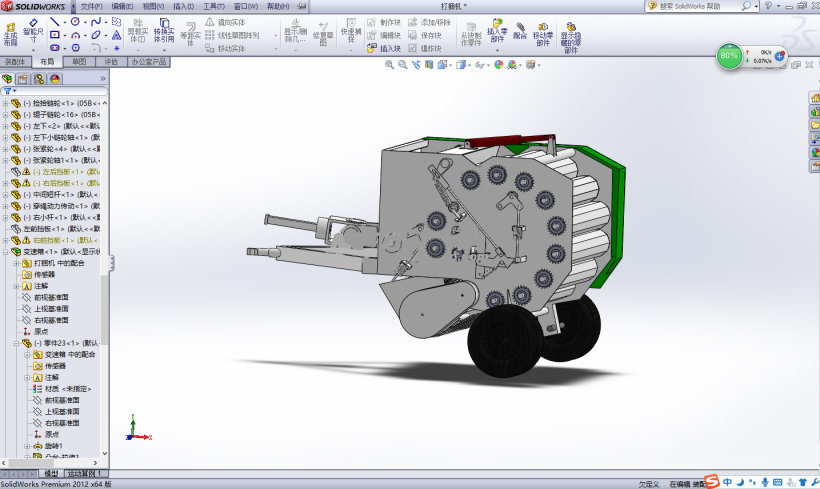The image size is (820, 489).
Task: Open 视图(V) menu
Action: click(153, 6)
